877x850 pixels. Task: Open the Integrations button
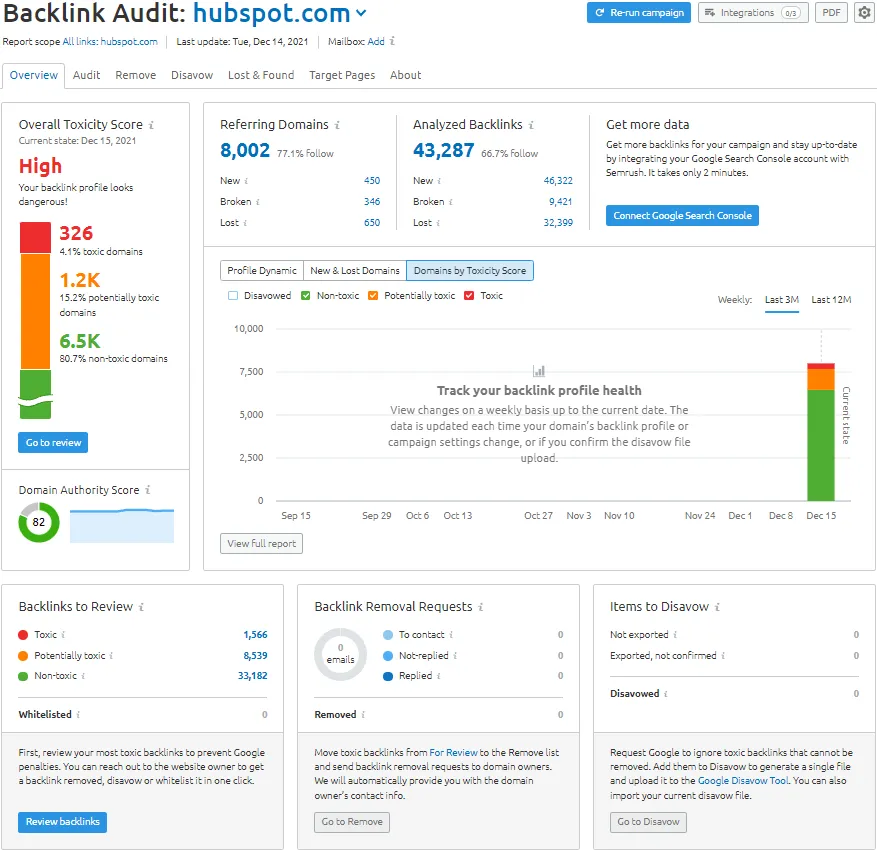753,12
